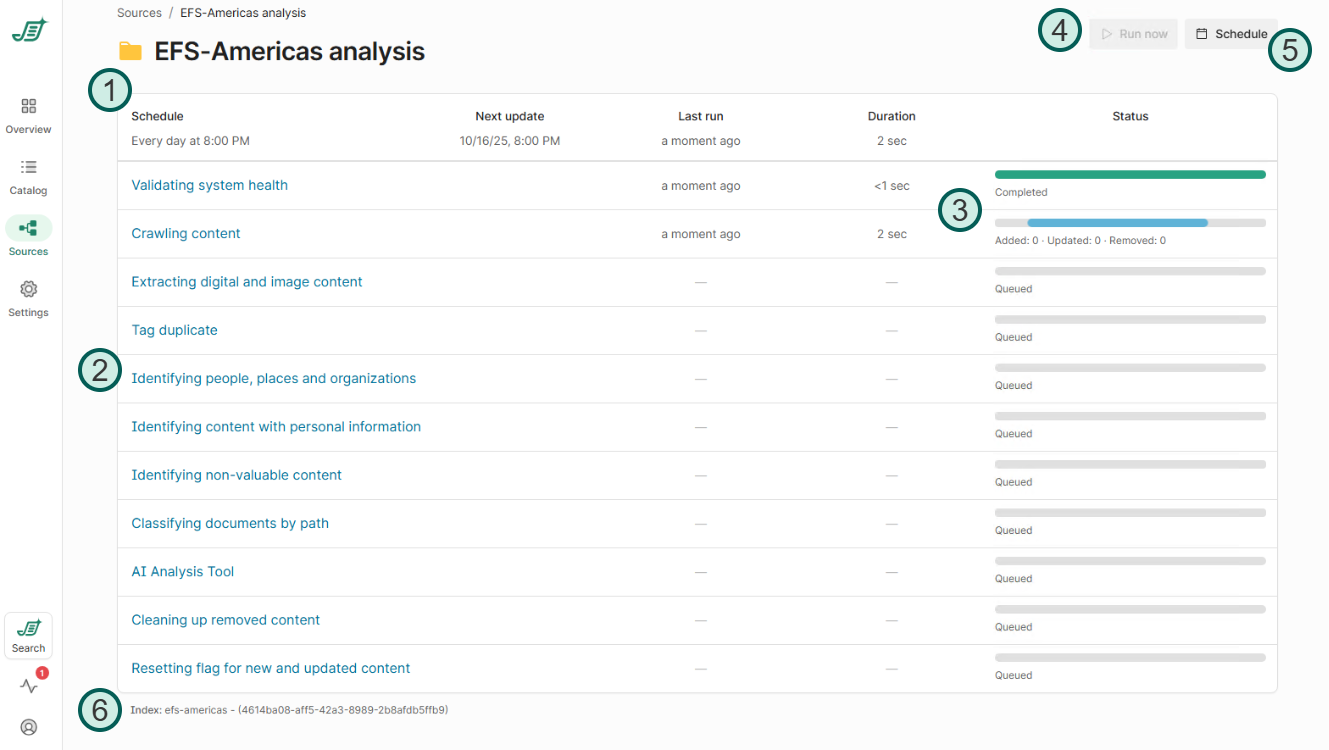
Task: Open the user account profile icon
Action: [x=29, y=727]
